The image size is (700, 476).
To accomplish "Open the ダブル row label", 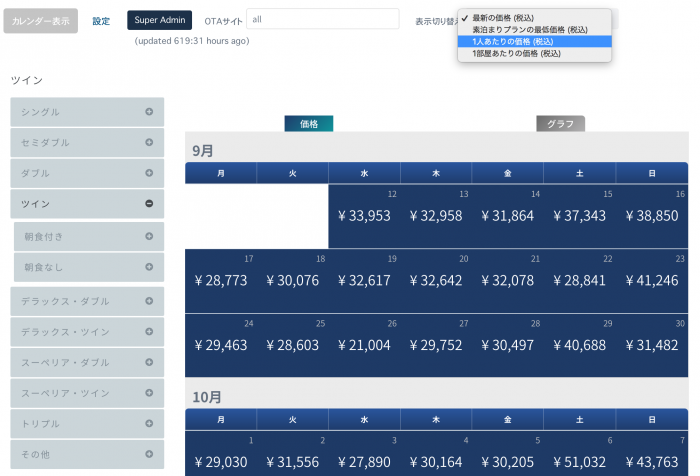I will point(35,173).
